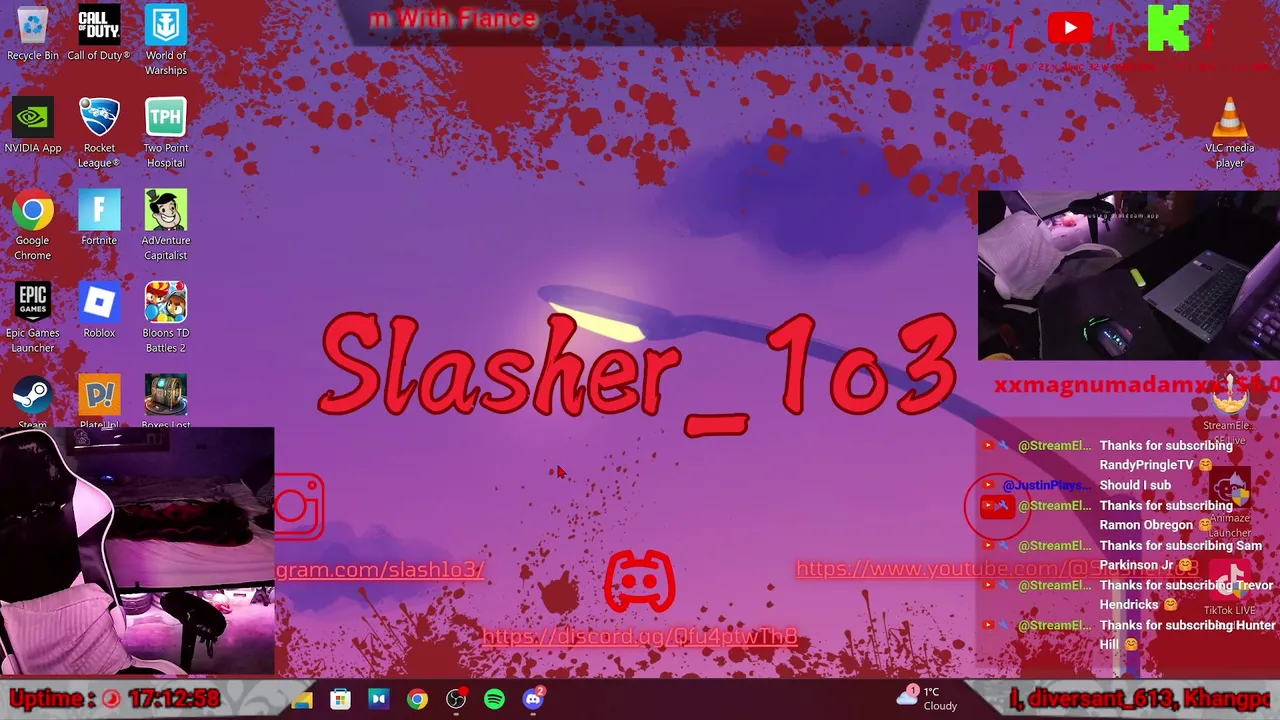The image size is (1280, 720).
Task: Select the Boxes Lost desktop icon
Action: click(165, 402)
